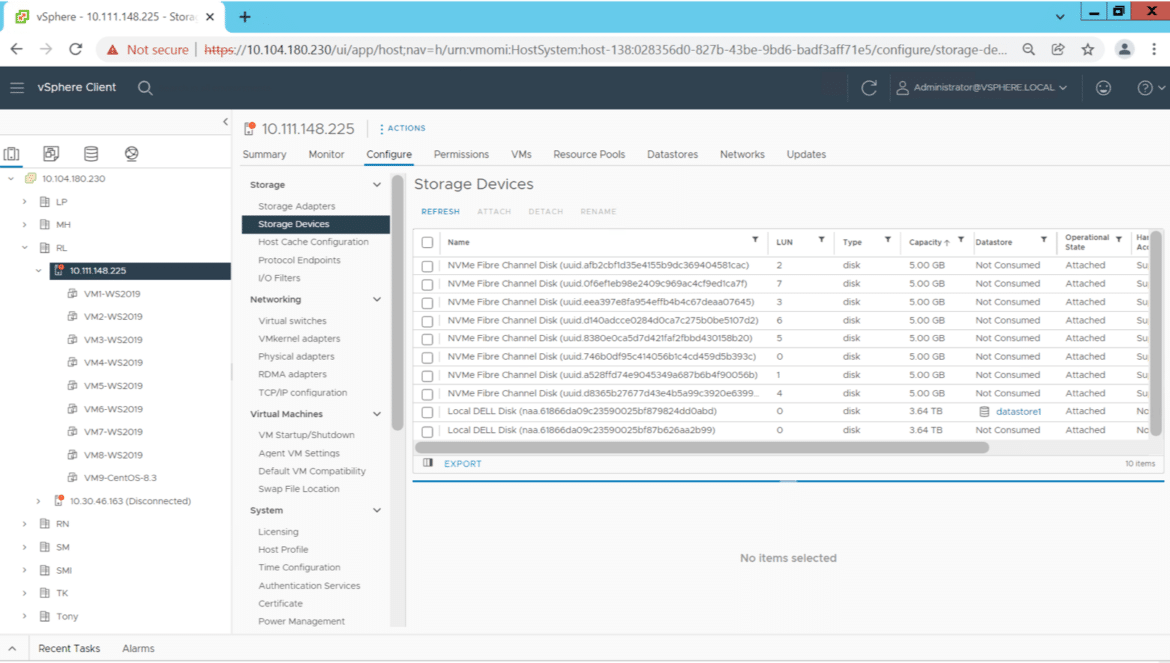This screenshot has width=1170, height=663.
Task: Click the Operational State column filter icon
Action: 1119,240
